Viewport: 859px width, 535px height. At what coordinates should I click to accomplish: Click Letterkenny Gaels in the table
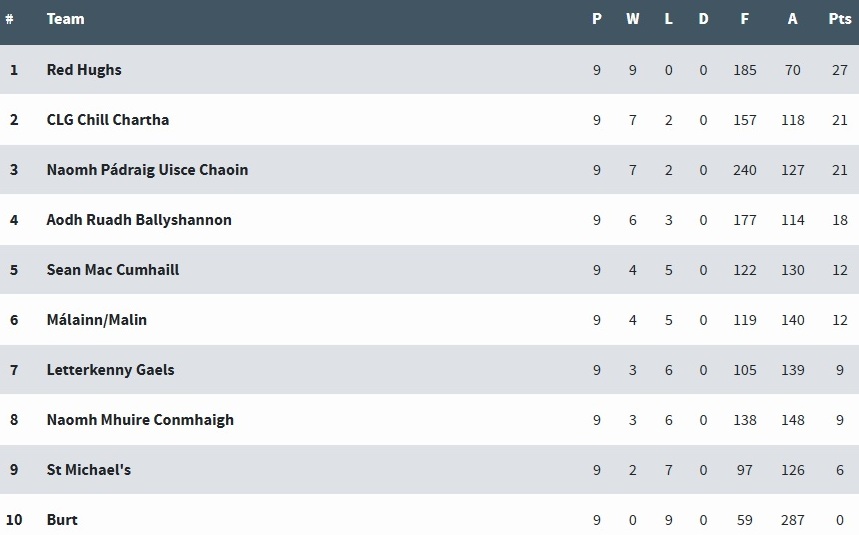[x=110, y=370]
